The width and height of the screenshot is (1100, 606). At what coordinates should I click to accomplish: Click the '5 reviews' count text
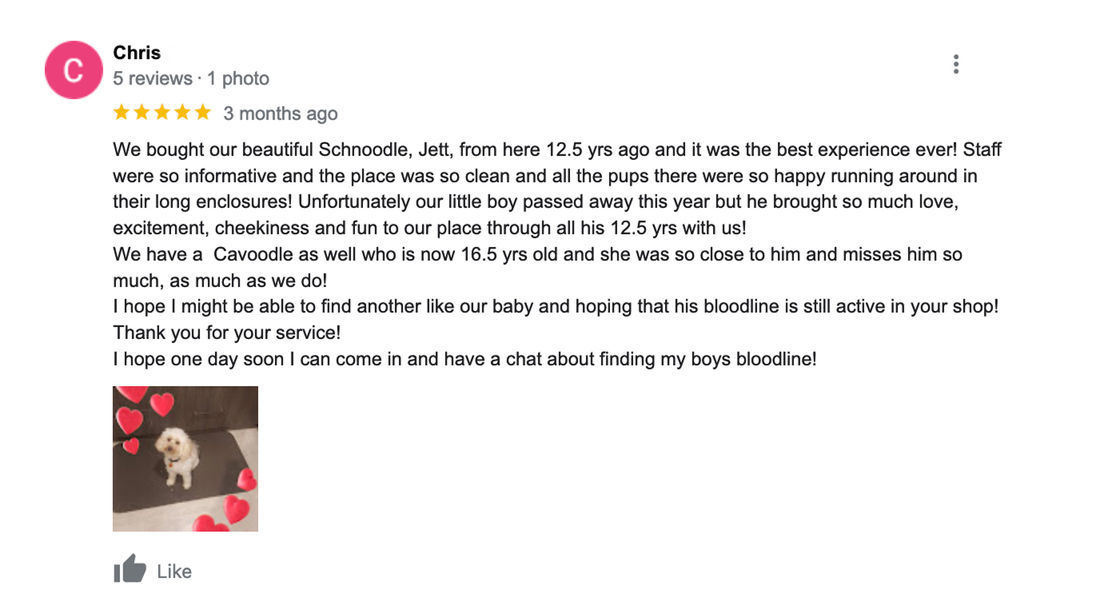click(153, 79)
